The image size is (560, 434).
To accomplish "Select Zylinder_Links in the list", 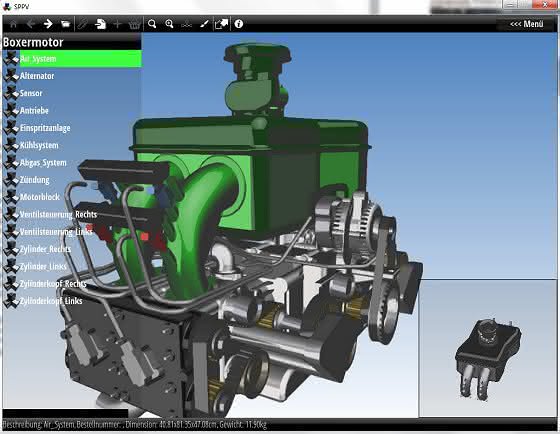I will [x=43, y=266].
